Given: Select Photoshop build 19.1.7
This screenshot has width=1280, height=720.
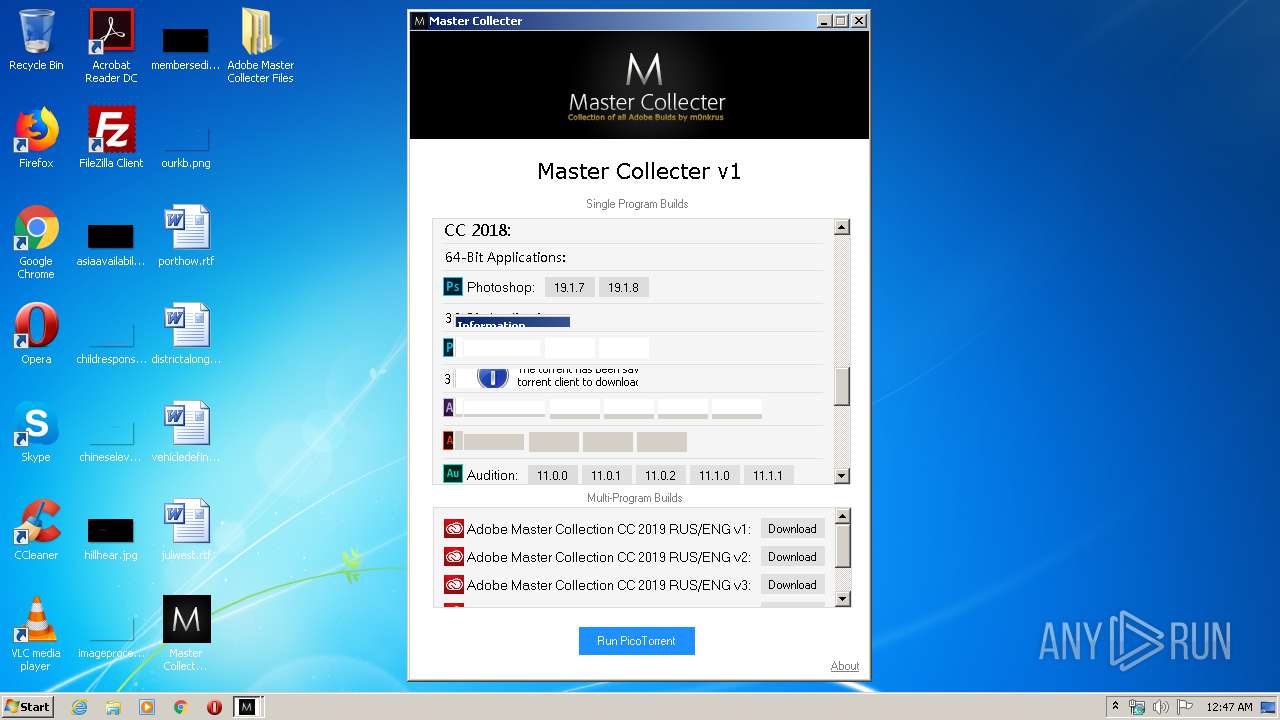Looking at the screenshot, I should [x=569, y=287].
